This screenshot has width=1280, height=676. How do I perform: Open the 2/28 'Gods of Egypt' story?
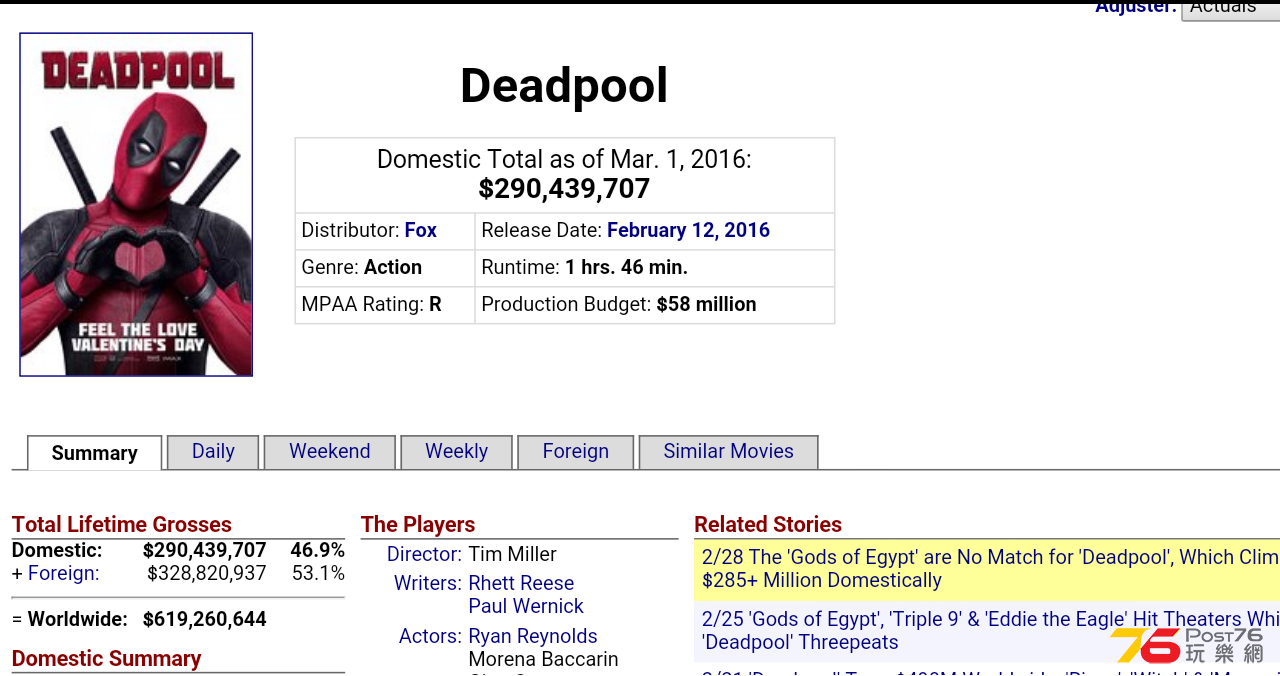point(990,569)
